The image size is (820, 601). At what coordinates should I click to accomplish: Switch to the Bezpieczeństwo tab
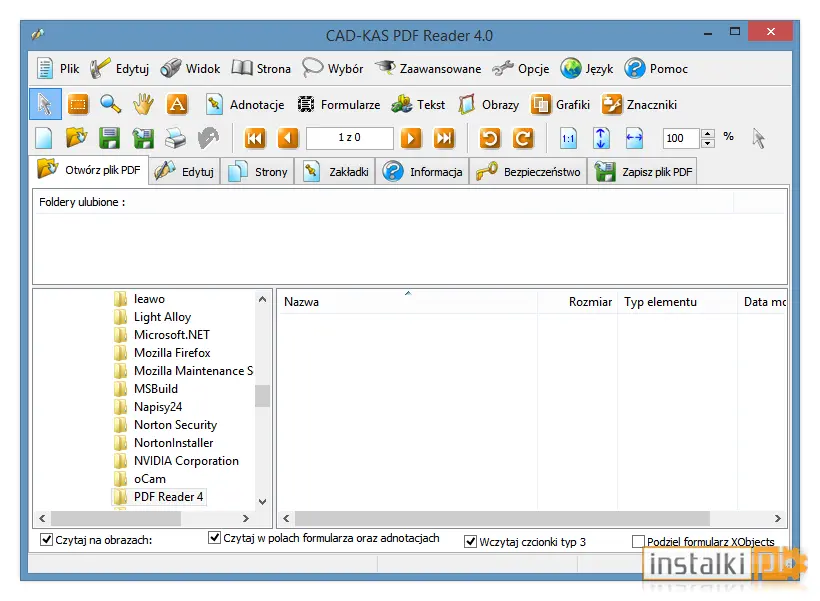click(x=528, y=172)
